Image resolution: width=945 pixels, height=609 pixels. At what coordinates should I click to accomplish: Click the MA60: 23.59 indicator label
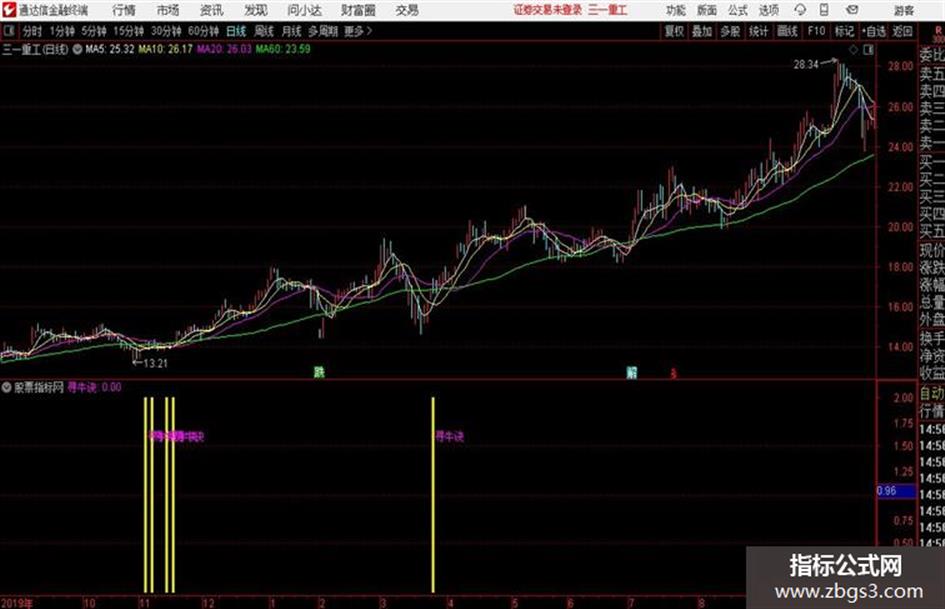click(283, 49)
